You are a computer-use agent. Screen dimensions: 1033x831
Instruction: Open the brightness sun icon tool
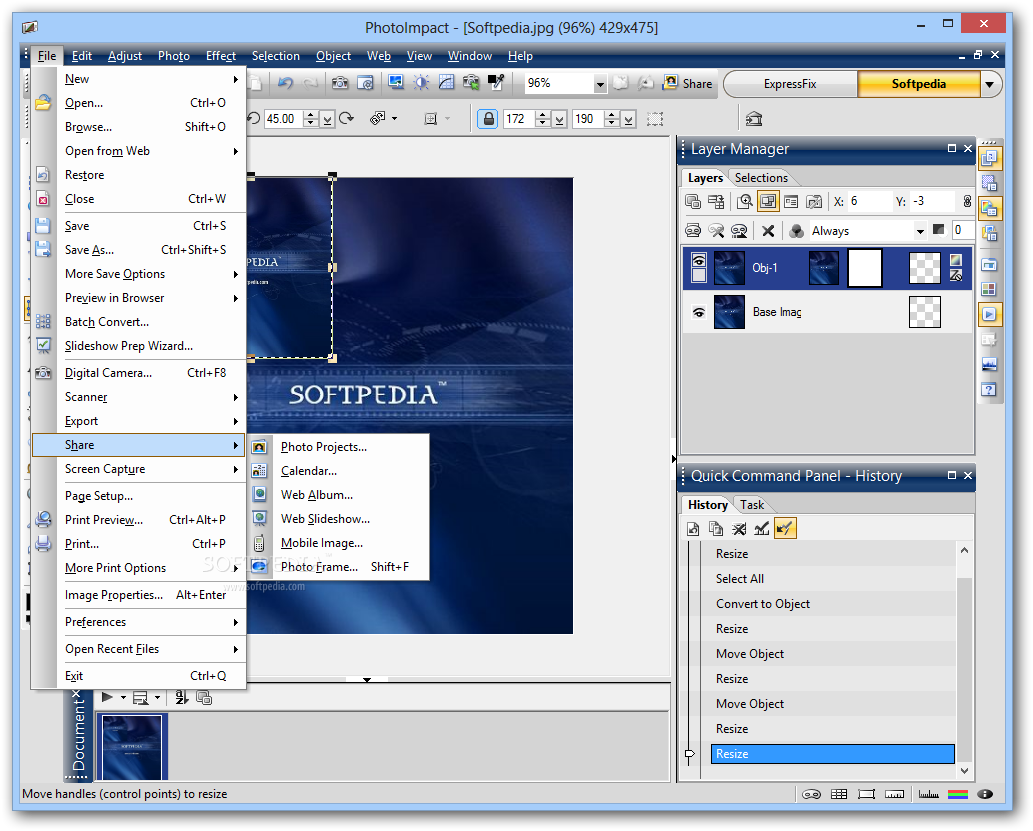(x=421, y=82)
